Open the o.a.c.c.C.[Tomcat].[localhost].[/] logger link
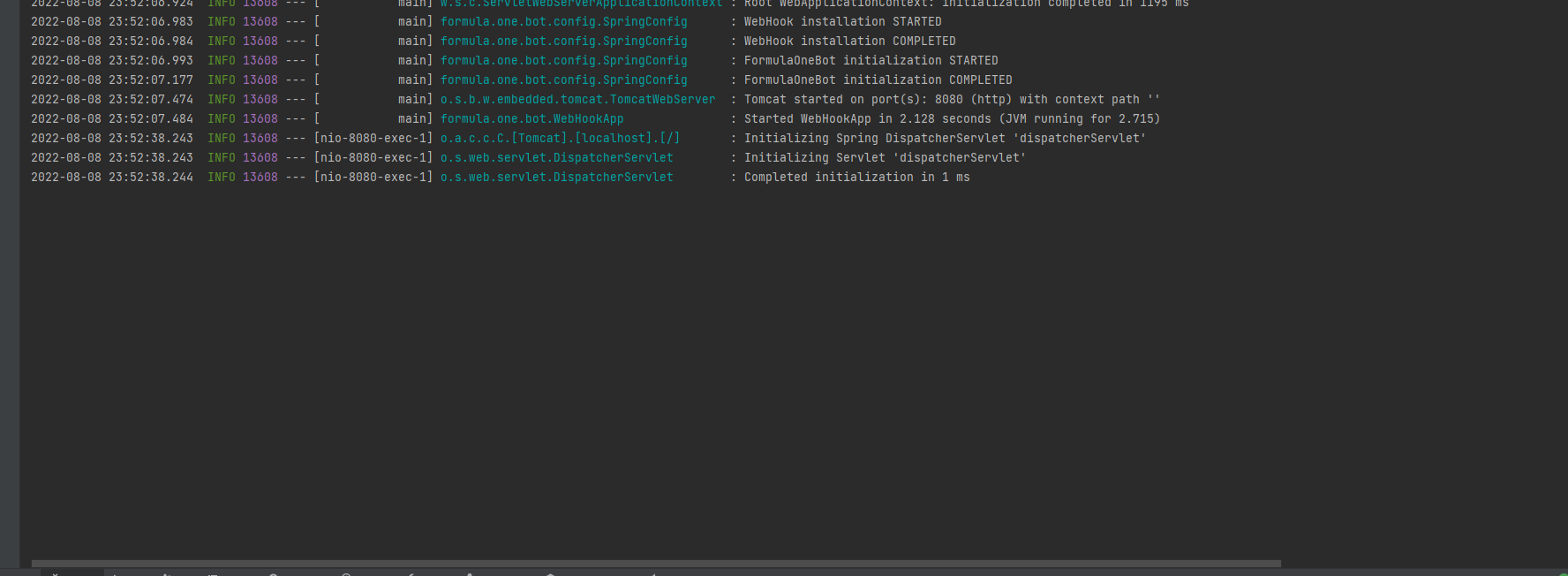The image size is (1568, 576). pos(560,138)
